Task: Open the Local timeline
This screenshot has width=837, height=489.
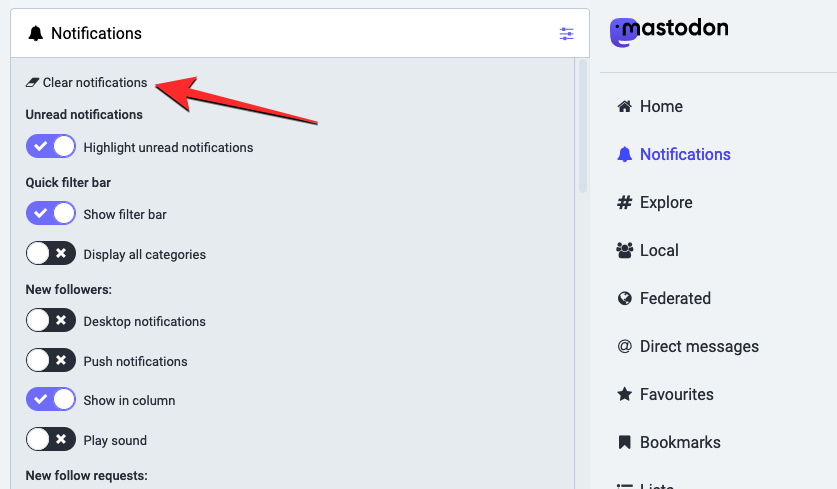Action: pyautogui.click(x=648, y=250)
